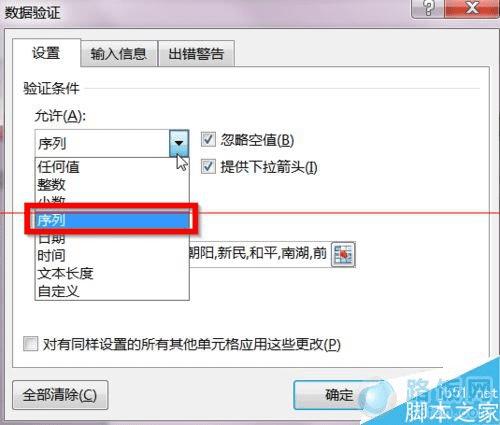This screenshot has height=425, width=500.
Task: Choose the highlighted 序列 option
Action: click(112, 220)
